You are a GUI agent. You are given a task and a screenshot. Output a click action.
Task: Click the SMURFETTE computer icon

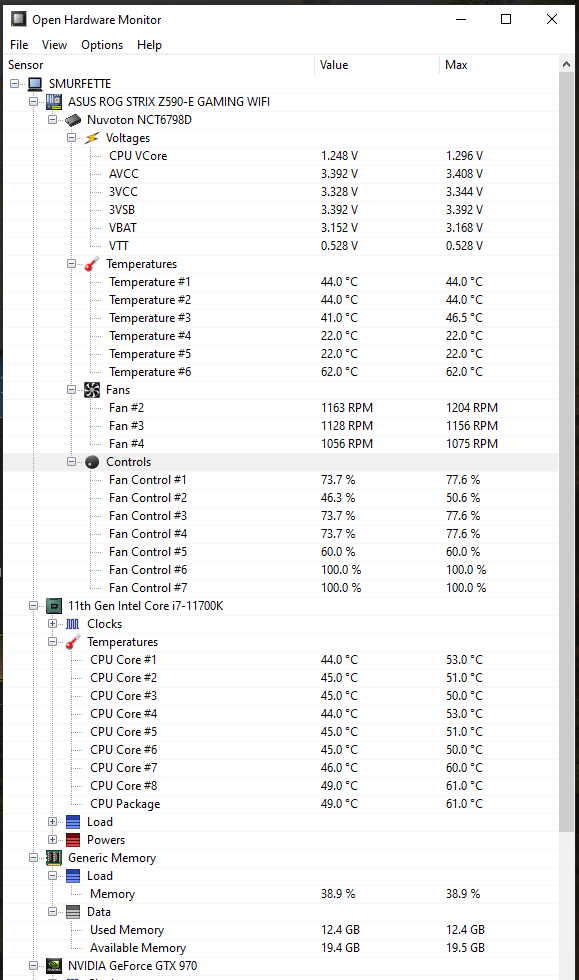(33, 83)
